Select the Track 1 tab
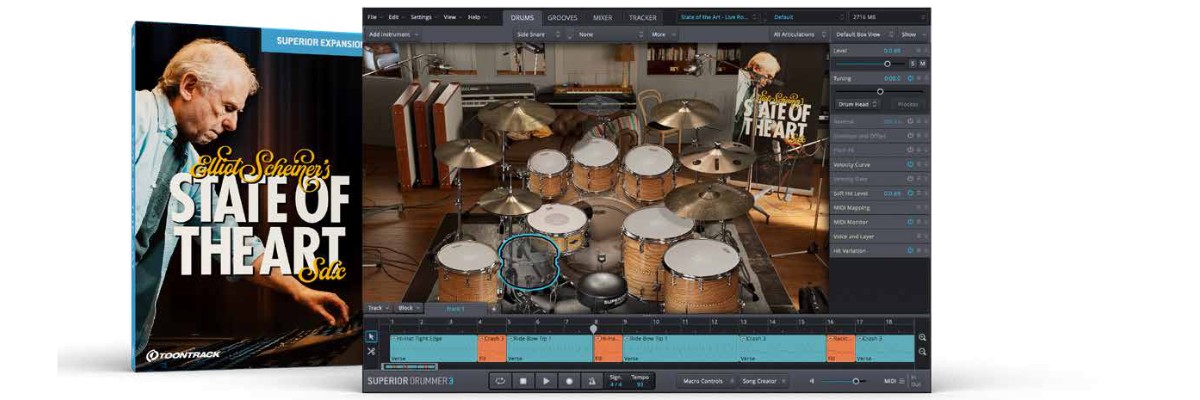Screen dimensions: 1200x400 (x=456, y=308)
